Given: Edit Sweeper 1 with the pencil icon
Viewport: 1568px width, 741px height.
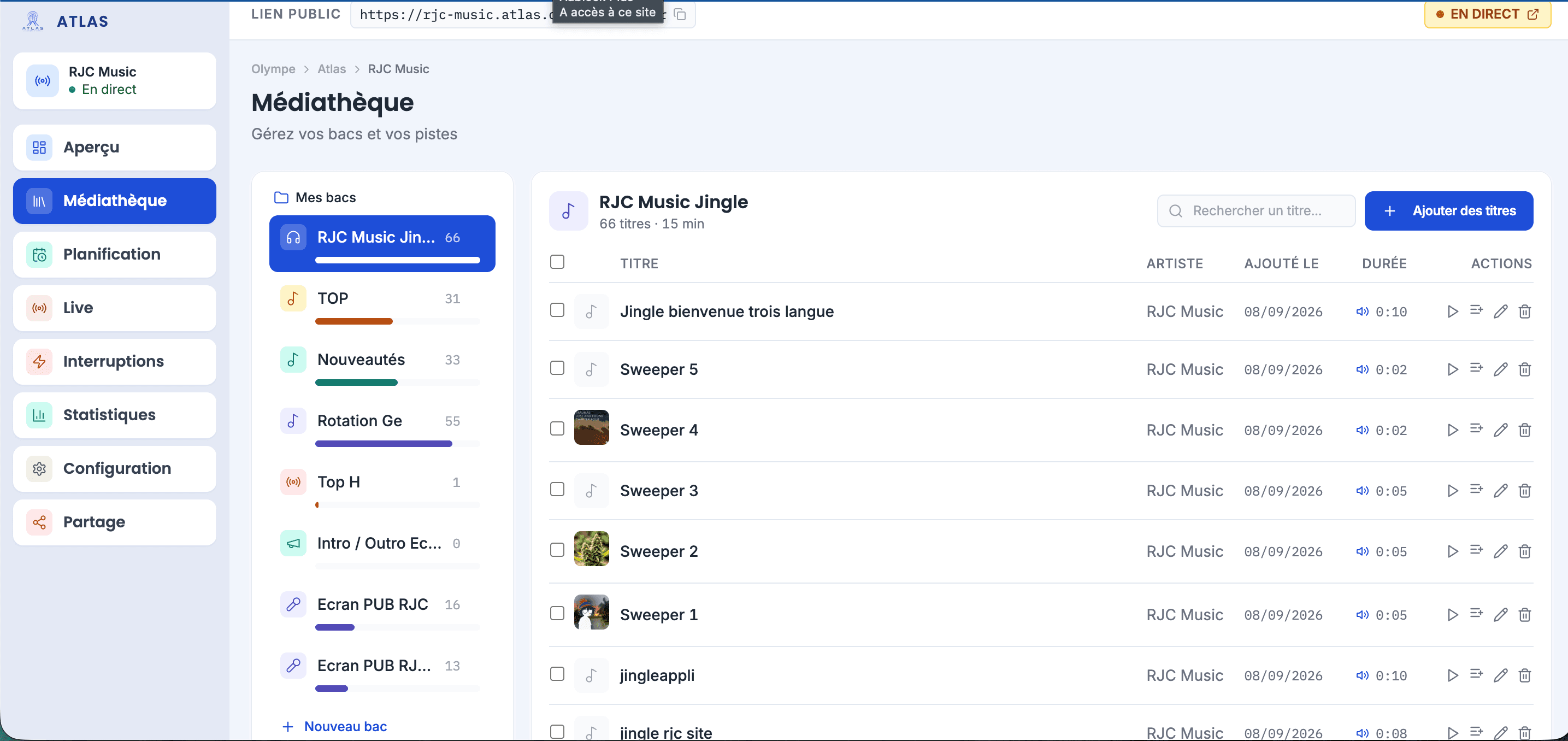Looking at the screenshot, I should (1500, 615).
